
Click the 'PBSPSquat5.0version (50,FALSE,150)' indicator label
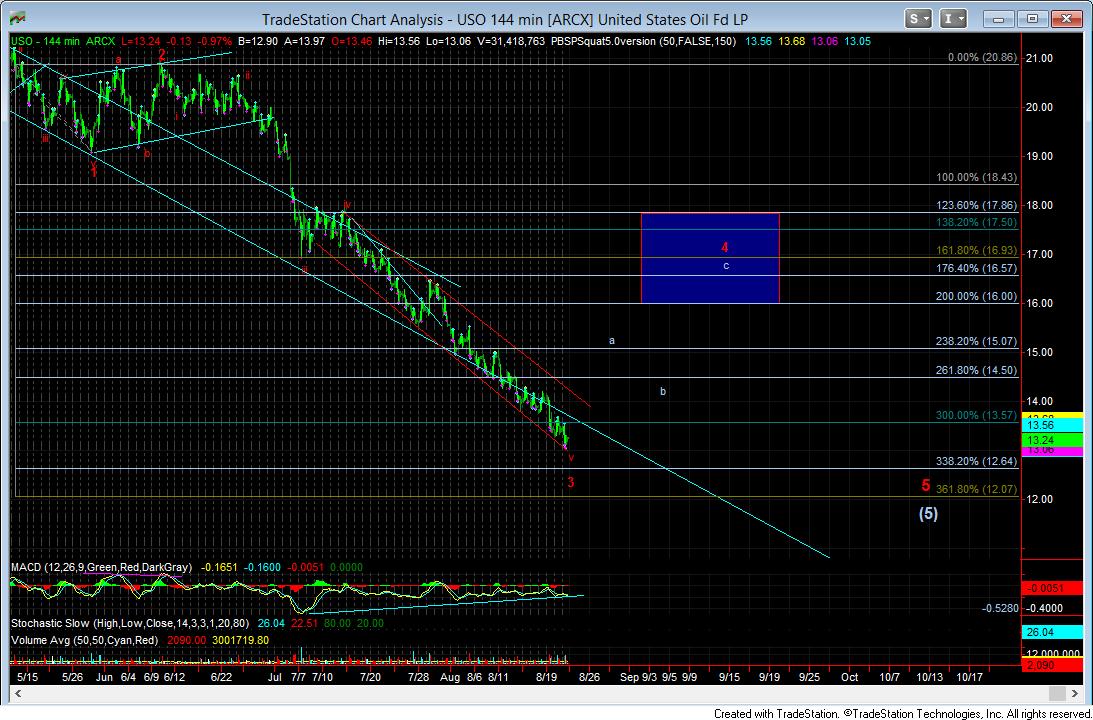click(643, 41)
